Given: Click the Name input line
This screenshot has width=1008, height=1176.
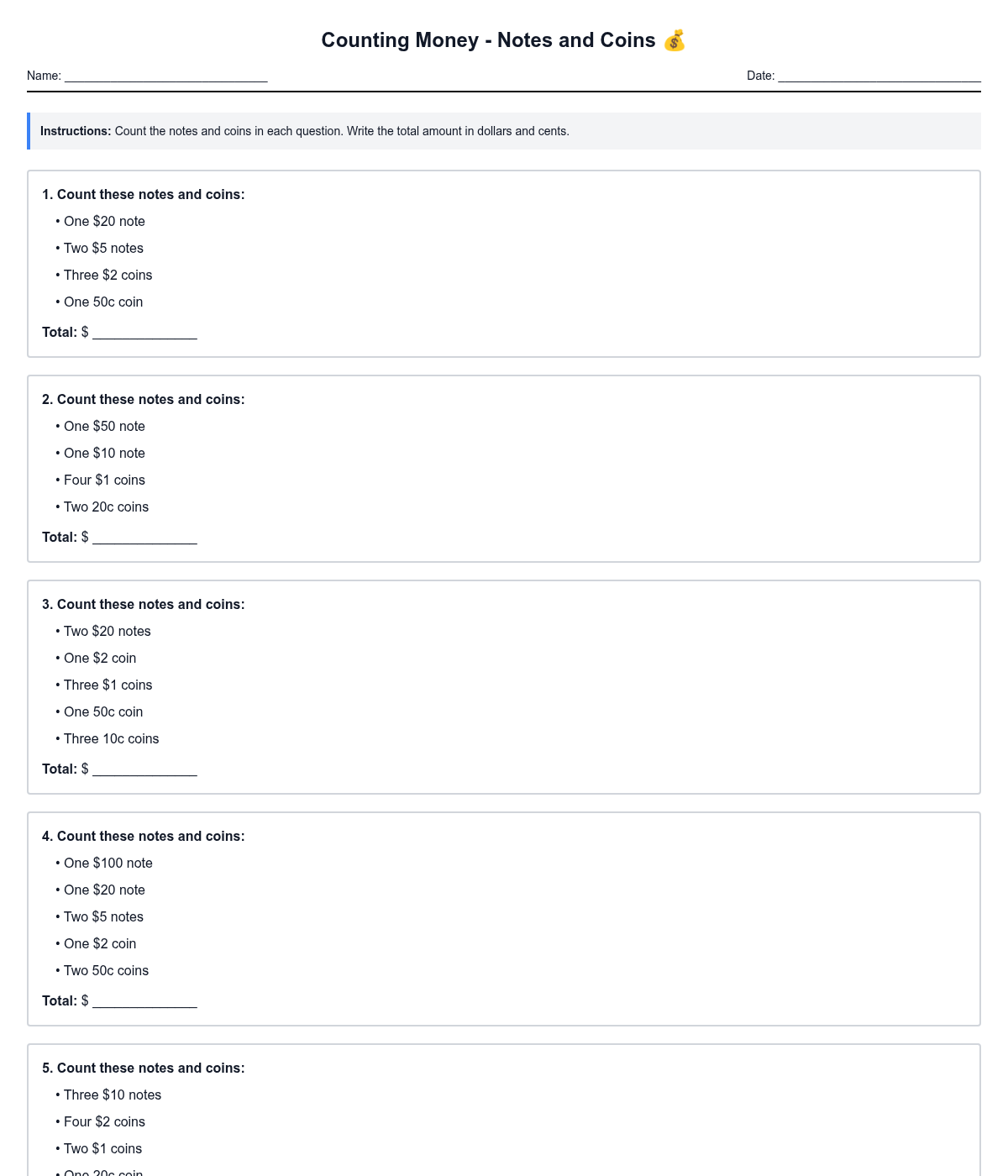Looking at the screenshot, I should (165, 76).
